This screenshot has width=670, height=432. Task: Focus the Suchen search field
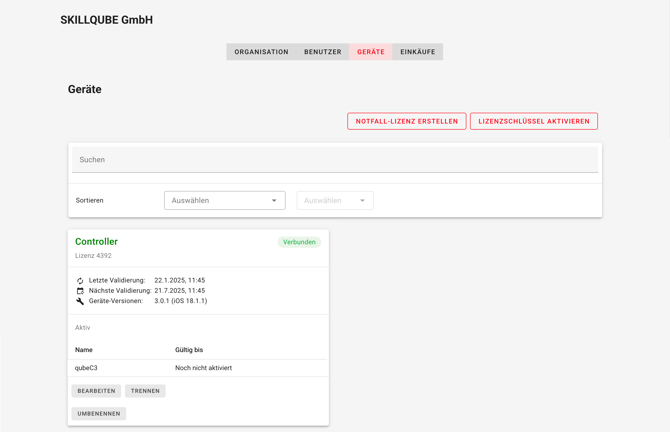pyautogui.click(x=335, y=160)
